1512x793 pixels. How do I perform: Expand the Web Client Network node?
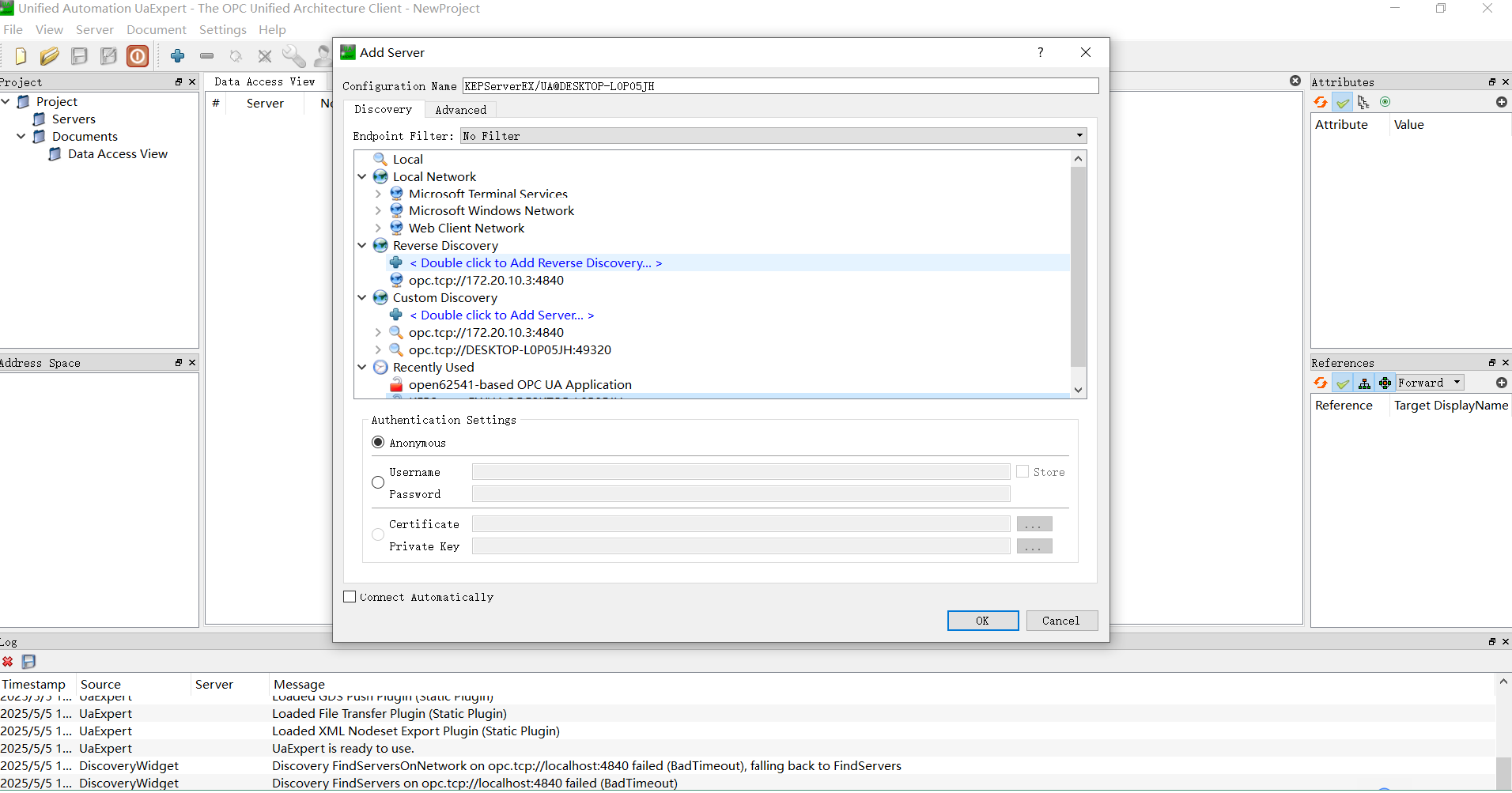[378, 228]
